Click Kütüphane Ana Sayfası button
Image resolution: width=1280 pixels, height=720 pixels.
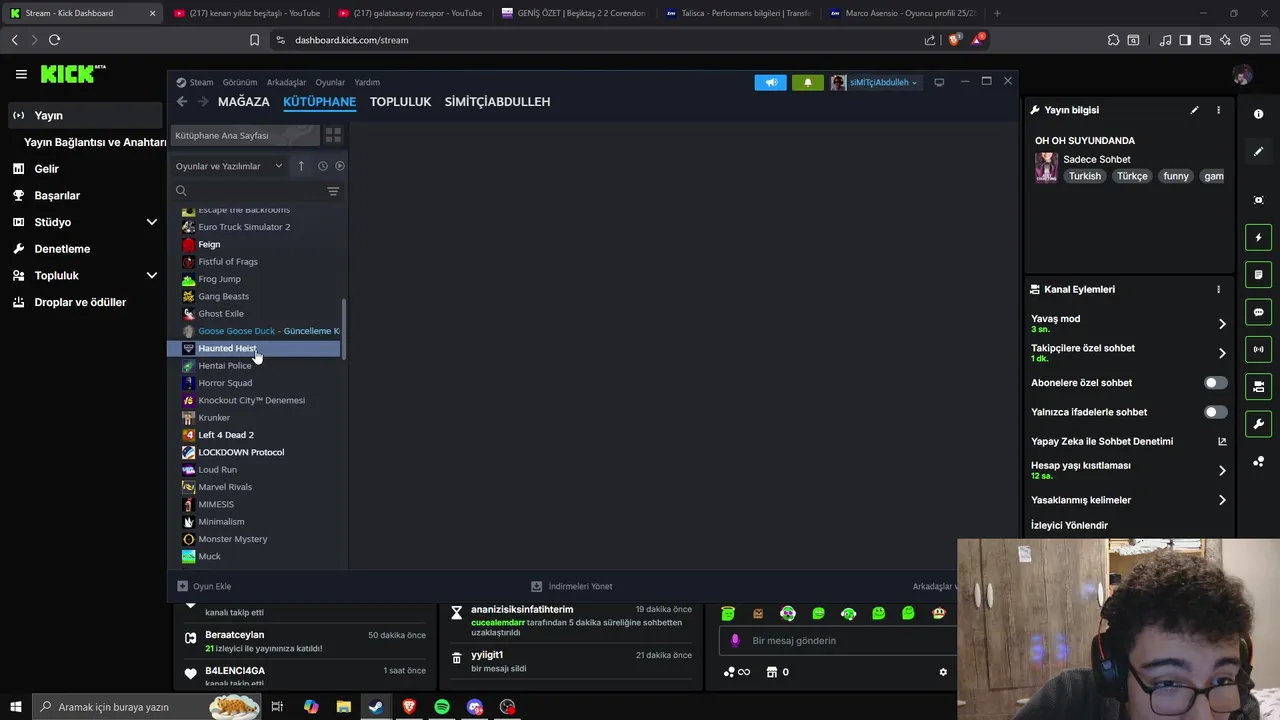pyautogui.click(x=245, y=135)
